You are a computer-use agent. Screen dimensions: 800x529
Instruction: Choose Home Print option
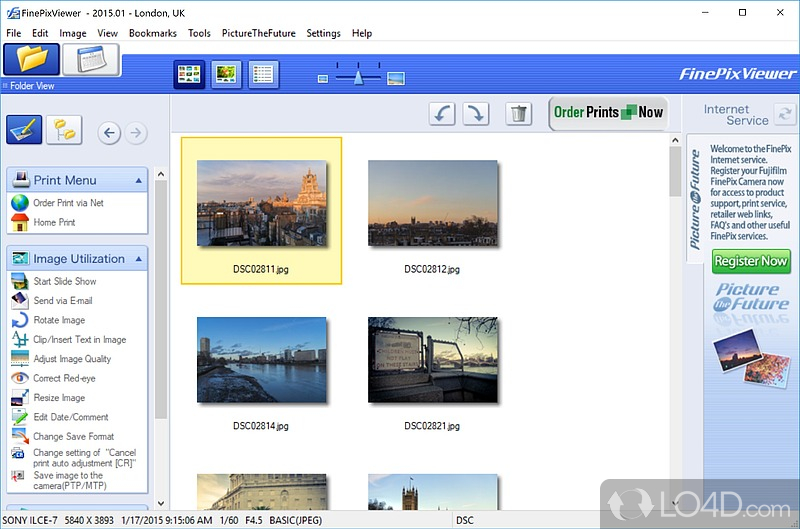[x=54, y=222]
